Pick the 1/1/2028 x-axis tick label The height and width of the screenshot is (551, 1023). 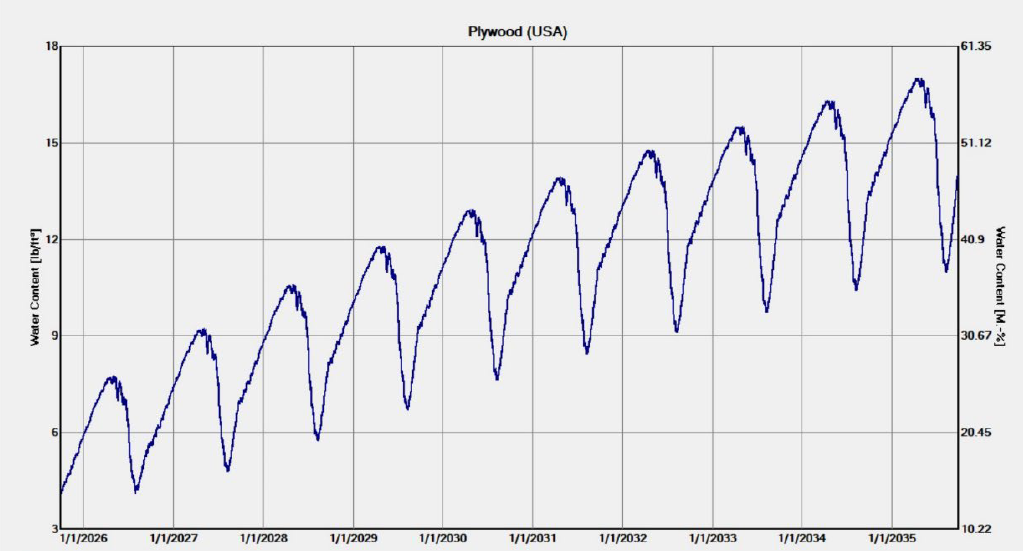pyautogui.click(x=264, y=539)
